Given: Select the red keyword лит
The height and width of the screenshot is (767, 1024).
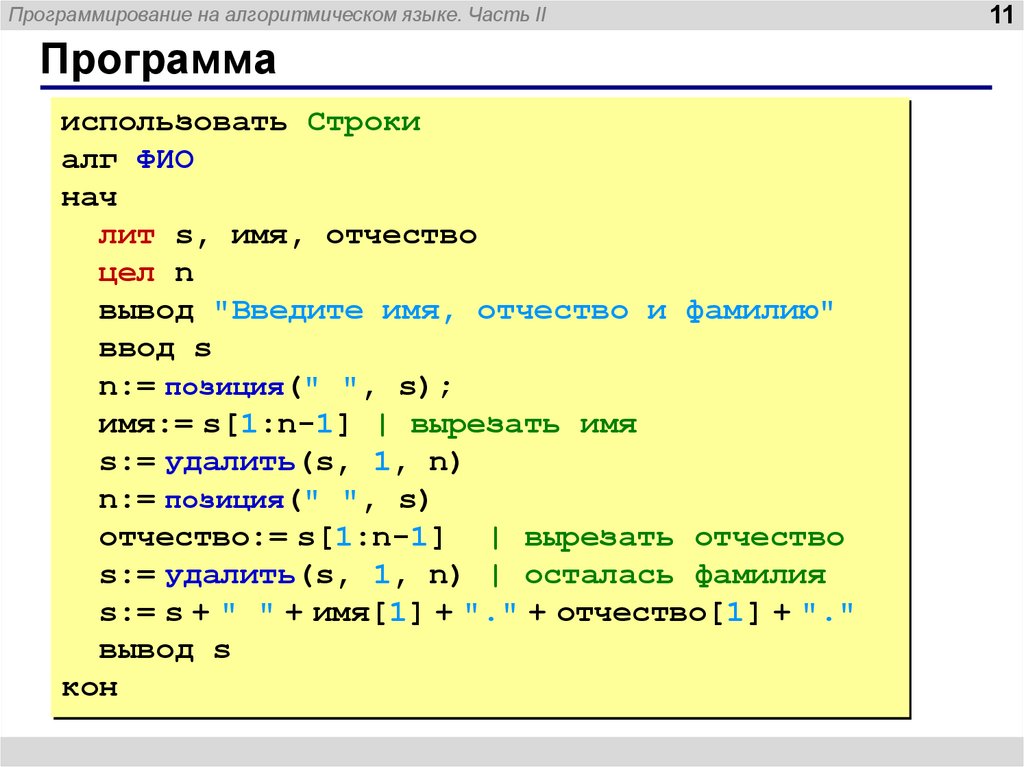Looking at the screenshot, I should (x=127, y=234).
